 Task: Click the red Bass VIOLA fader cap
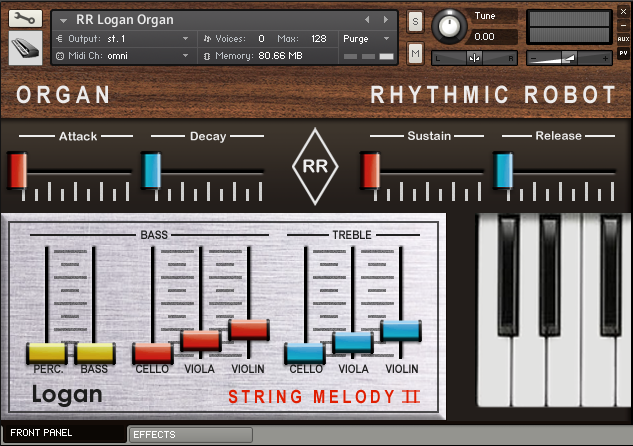coord(201,340)
